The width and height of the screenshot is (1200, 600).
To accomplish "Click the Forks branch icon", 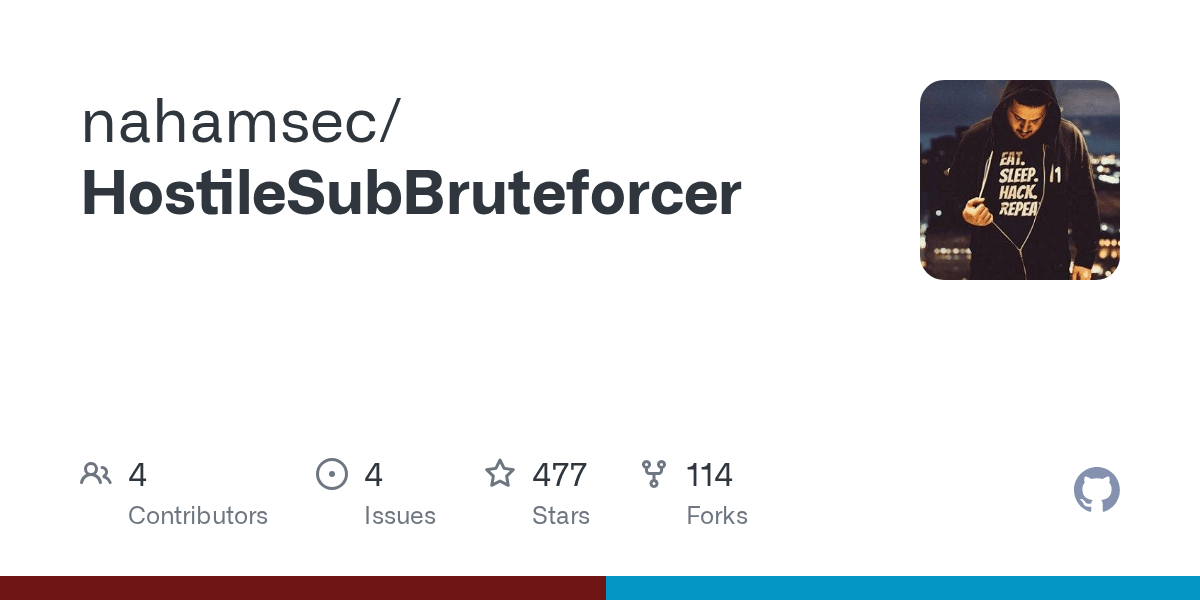I will point(654,474).
